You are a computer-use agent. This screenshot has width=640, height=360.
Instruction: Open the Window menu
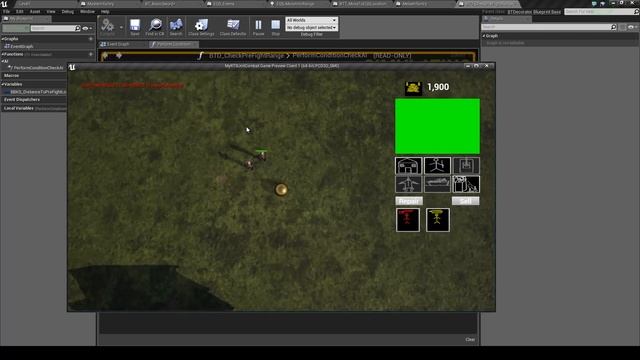coord(87,11)
